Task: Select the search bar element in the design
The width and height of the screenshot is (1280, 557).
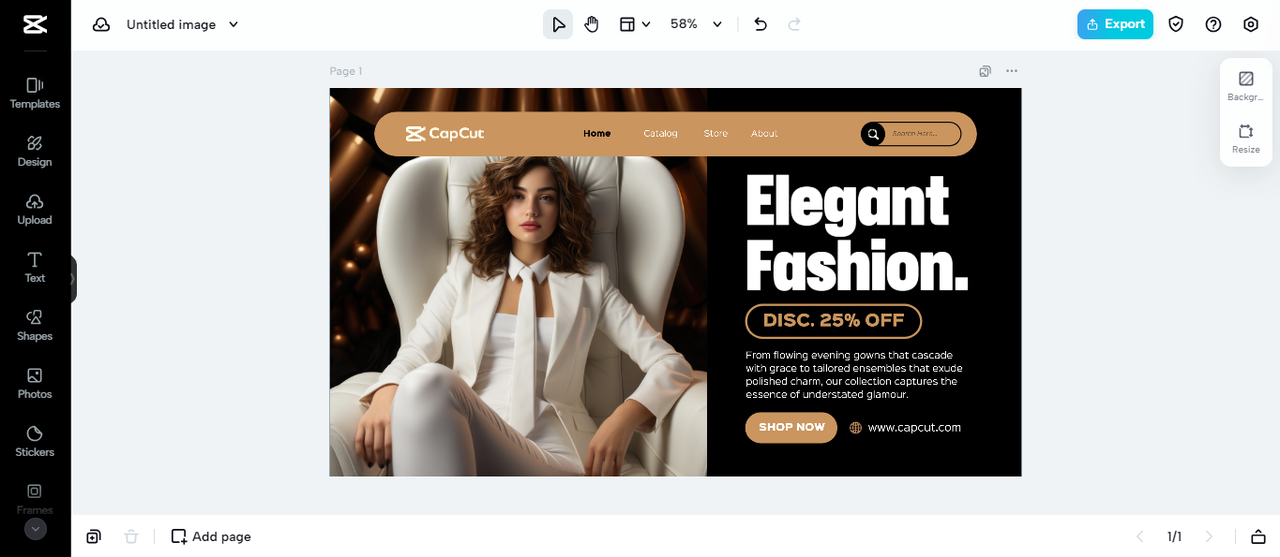Action: pyautogui.click(x=911, y=134)
